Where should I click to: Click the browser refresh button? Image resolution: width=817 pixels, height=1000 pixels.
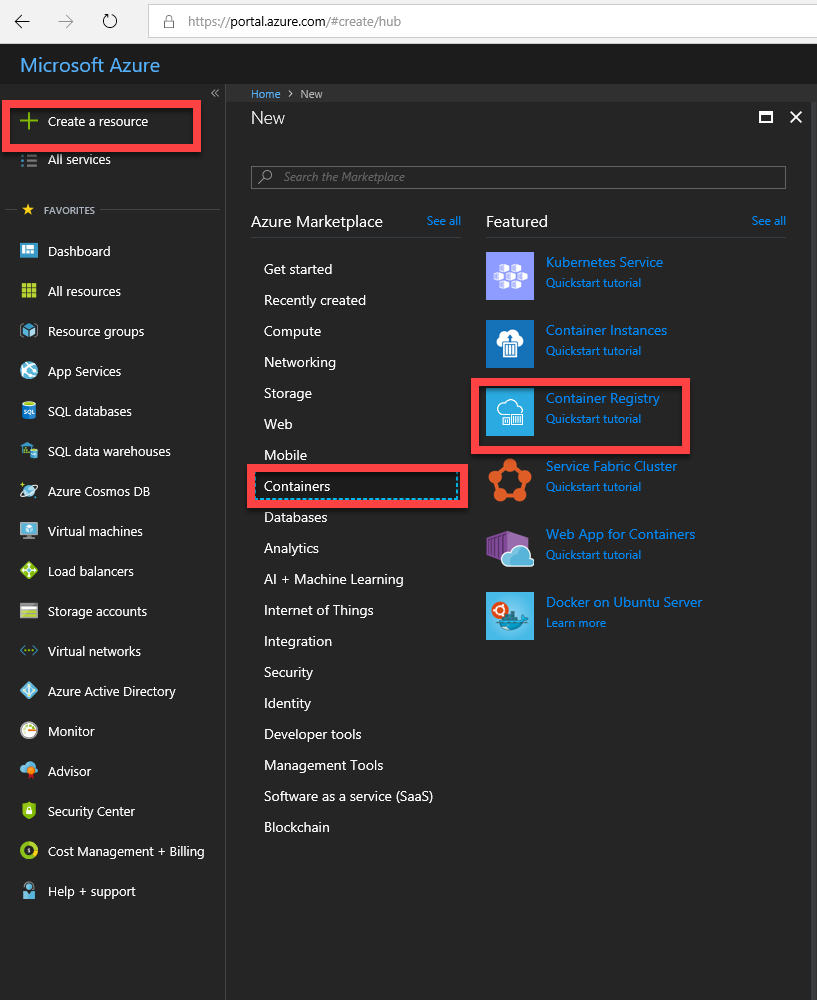coord(110,22)
